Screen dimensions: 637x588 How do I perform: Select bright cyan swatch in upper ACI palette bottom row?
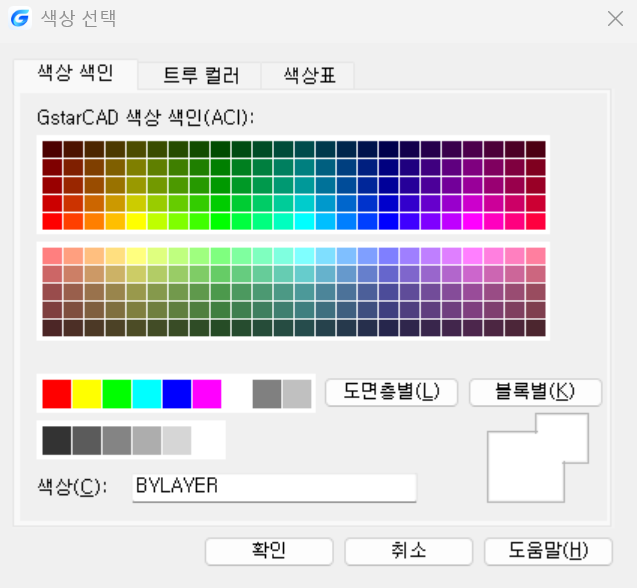click(x=304, y=221)
